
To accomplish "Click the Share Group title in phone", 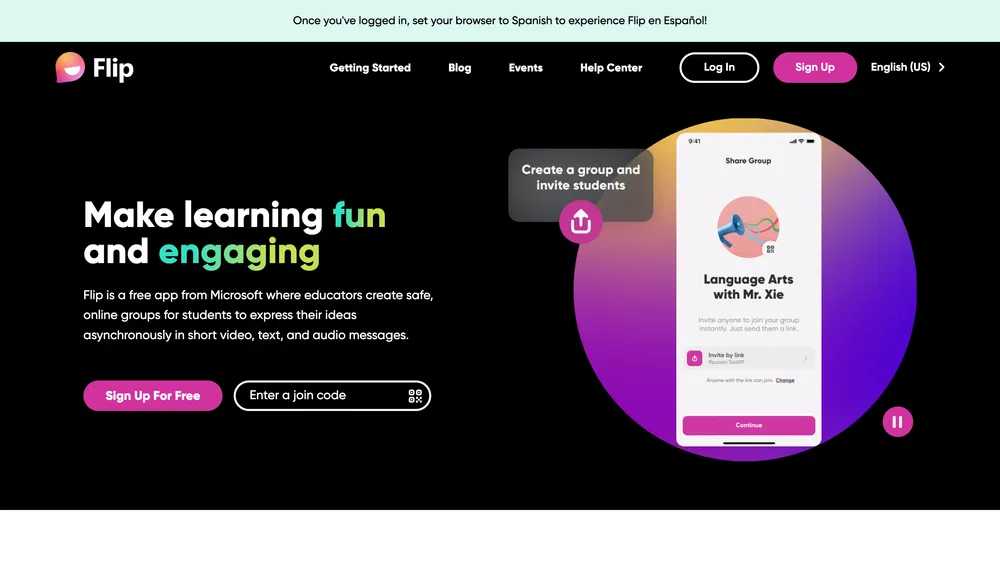I will tap(748, 161).
